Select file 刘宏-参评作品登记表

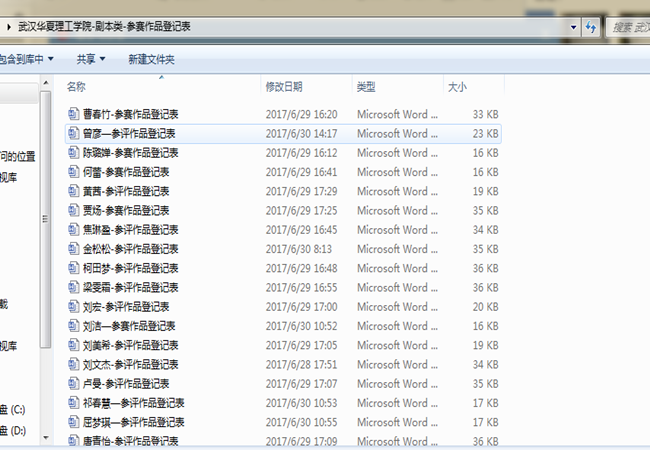coord(126,307)
